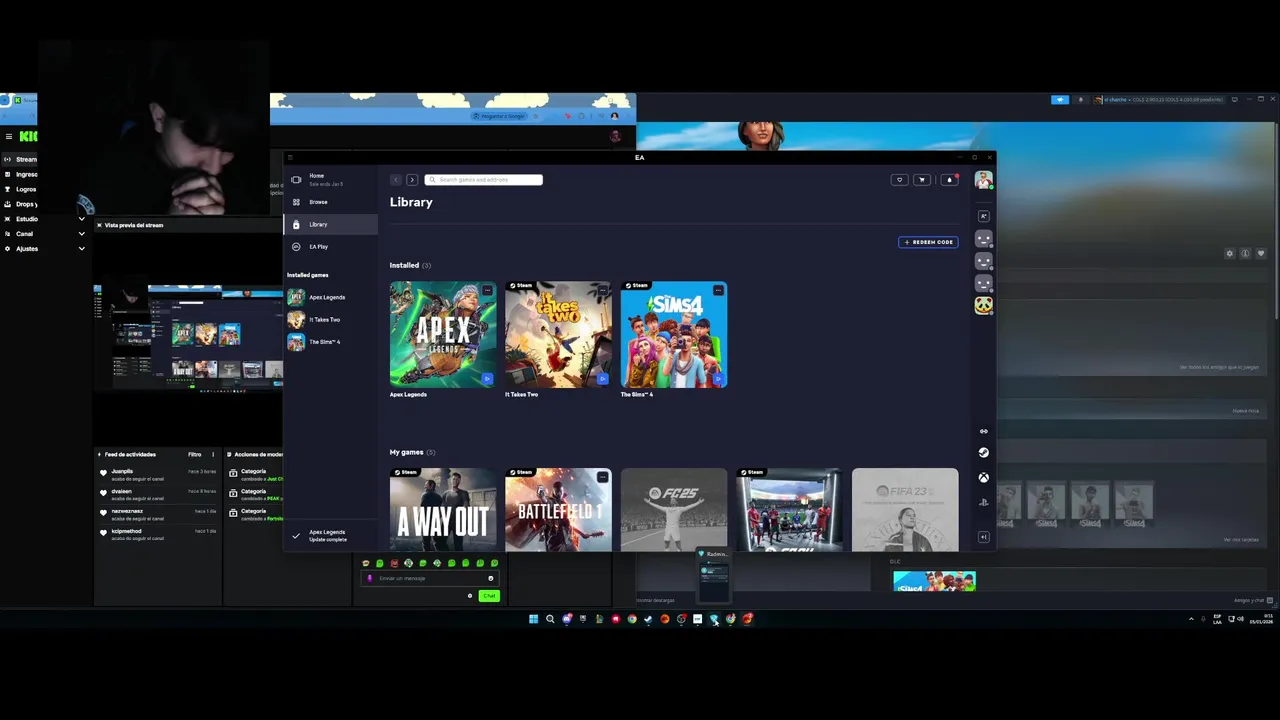Close Vista previa del stream panel
Screen dimensions: 1280x720
[99, 225]
